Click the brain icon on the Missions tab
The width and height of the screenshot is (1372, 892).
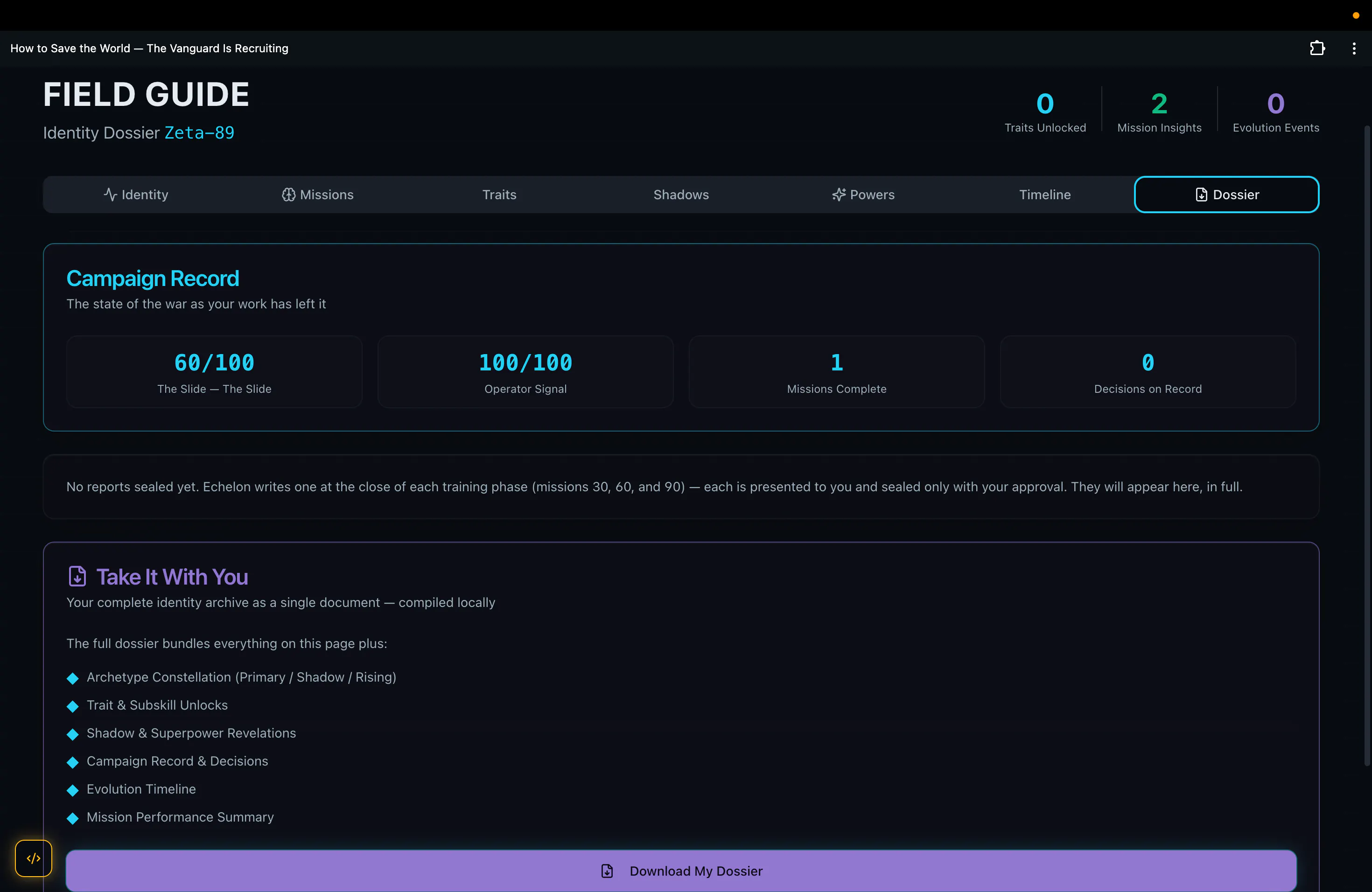(x=288, y=195)
